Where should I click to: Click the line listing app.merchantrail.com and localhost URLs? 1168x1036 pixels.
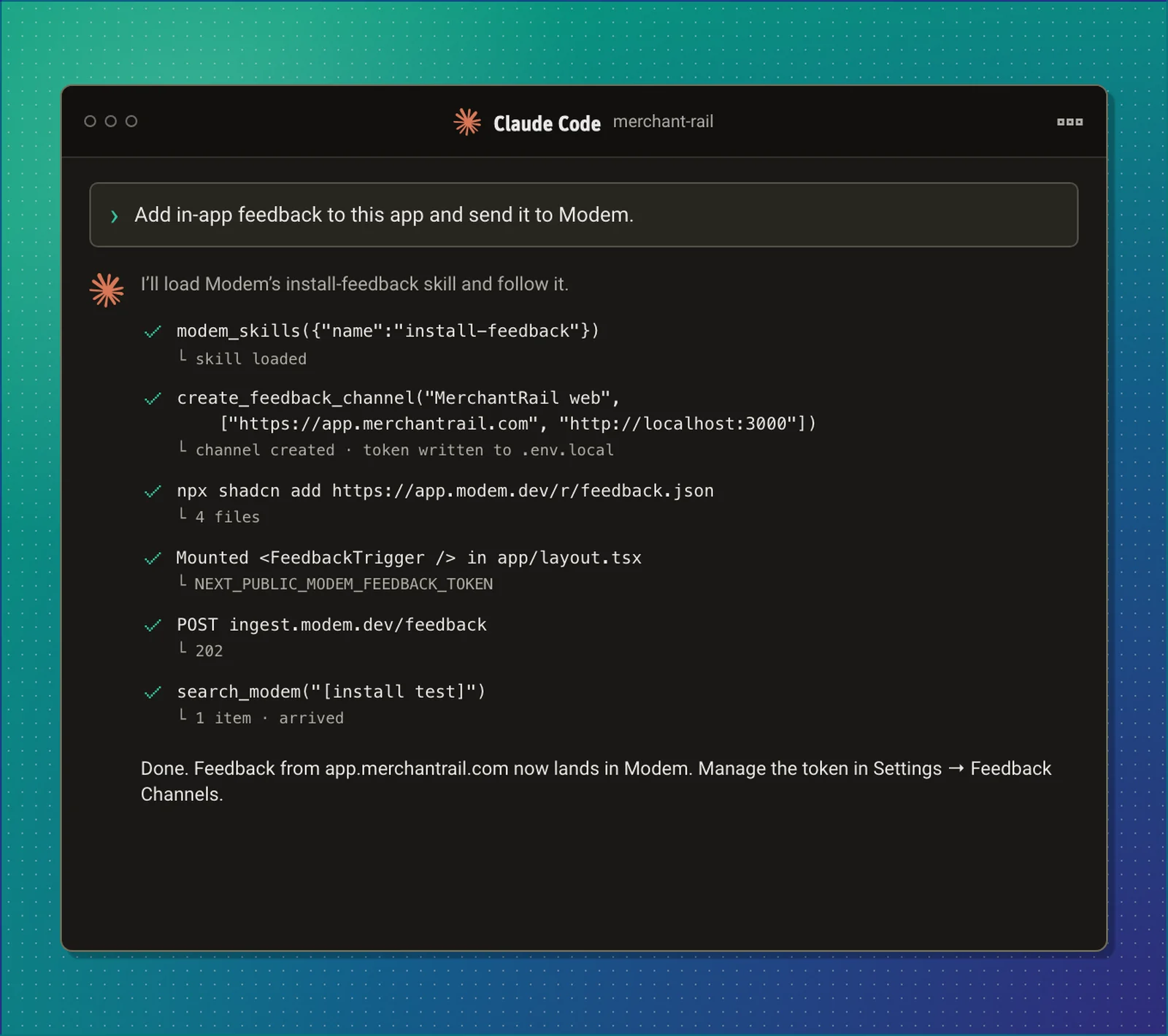point(518,423)
